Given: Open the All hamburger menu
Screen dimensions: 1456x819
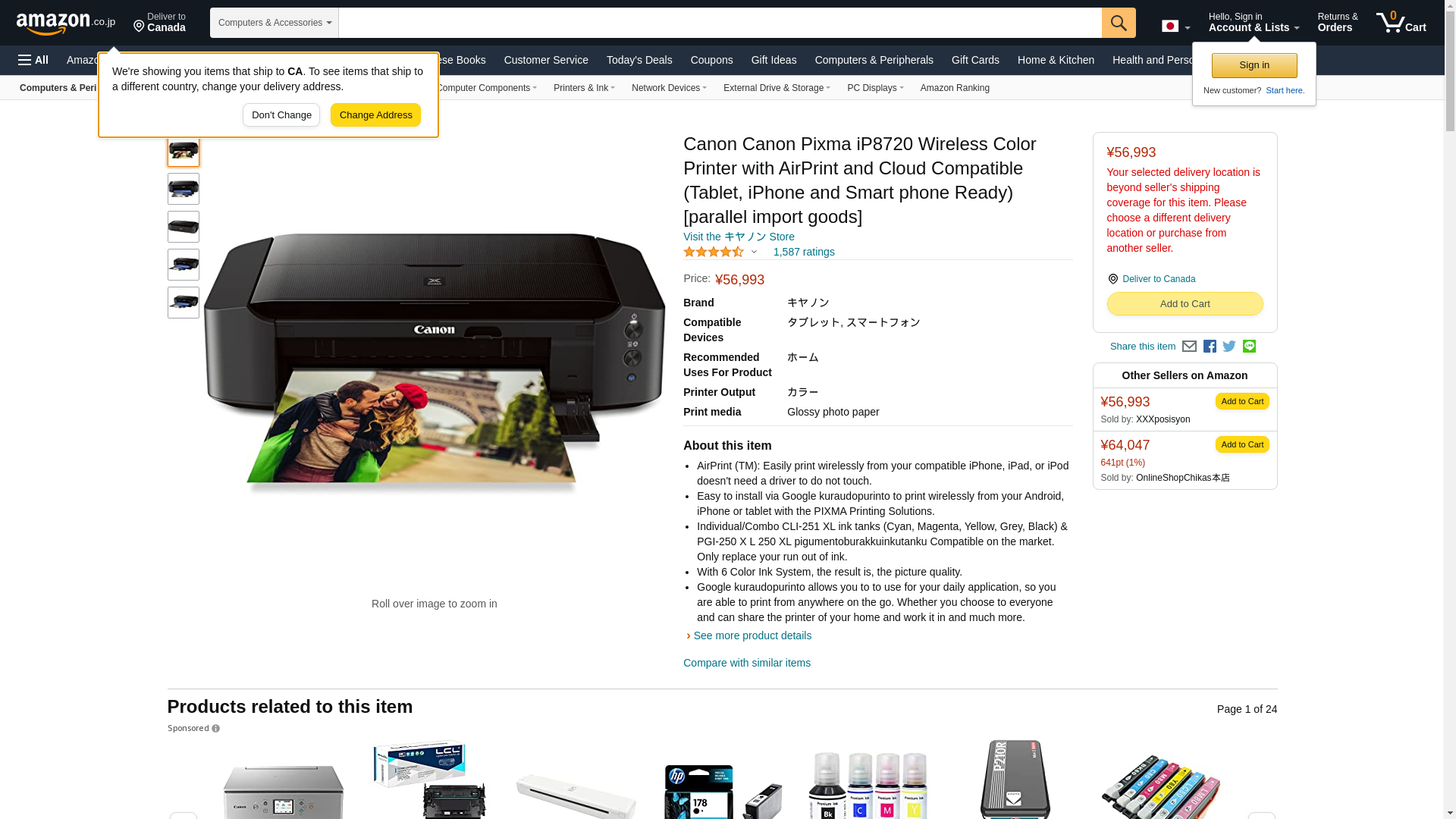Looking at the screenshot, I should point(33,60).
